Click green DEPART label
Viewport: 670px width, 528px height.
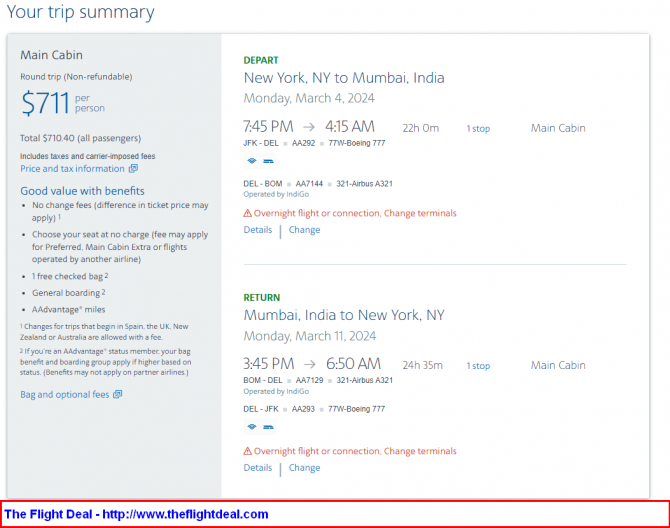pyautogui.click(x=261, y=60)
